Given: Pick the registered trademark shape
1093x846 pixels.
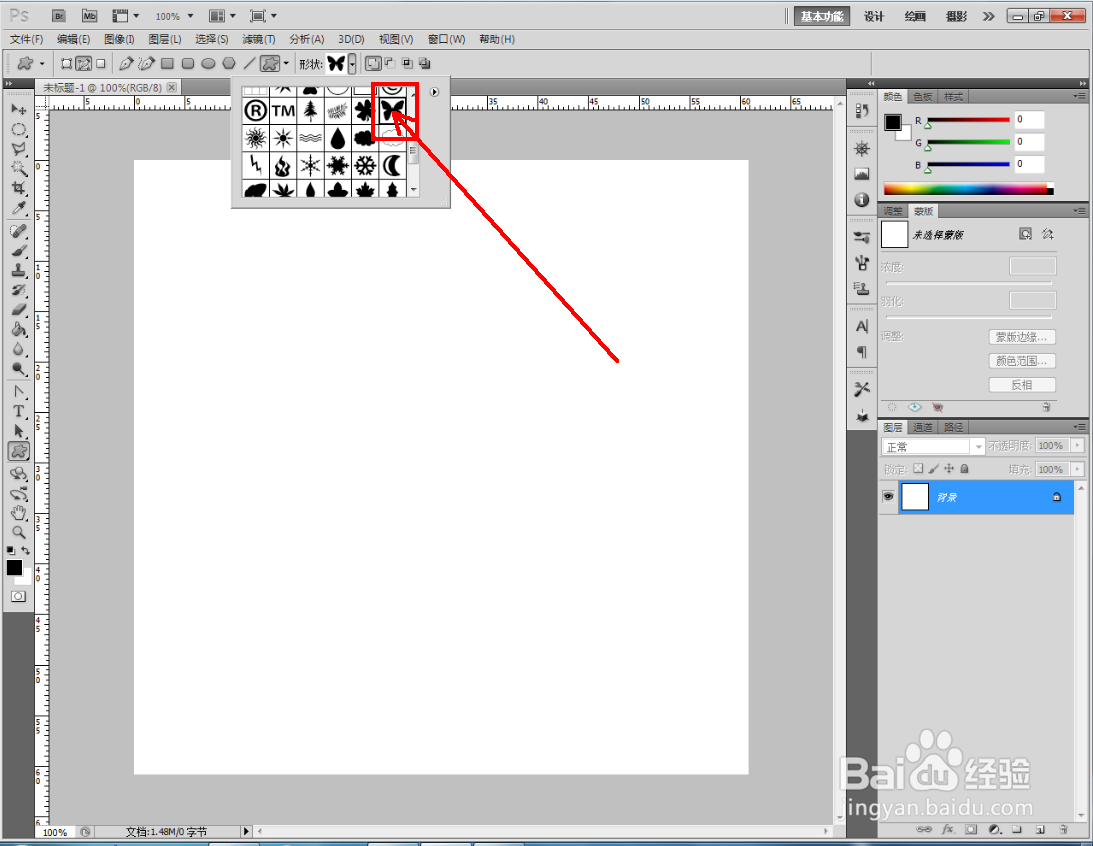Looking at the screenshot, I should [x=256, y=110].
